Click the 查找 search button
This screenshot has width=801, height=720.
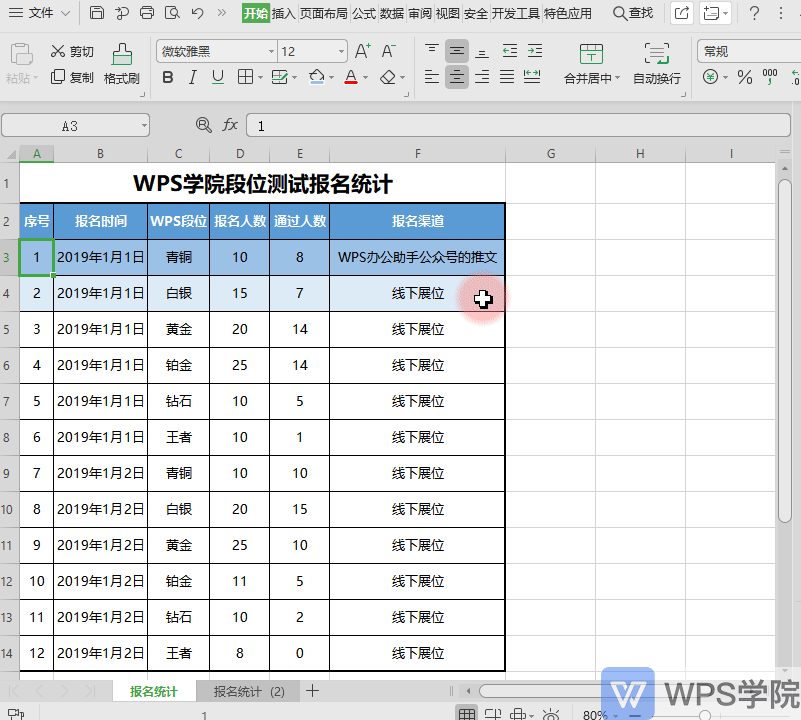tap(633, 13)
